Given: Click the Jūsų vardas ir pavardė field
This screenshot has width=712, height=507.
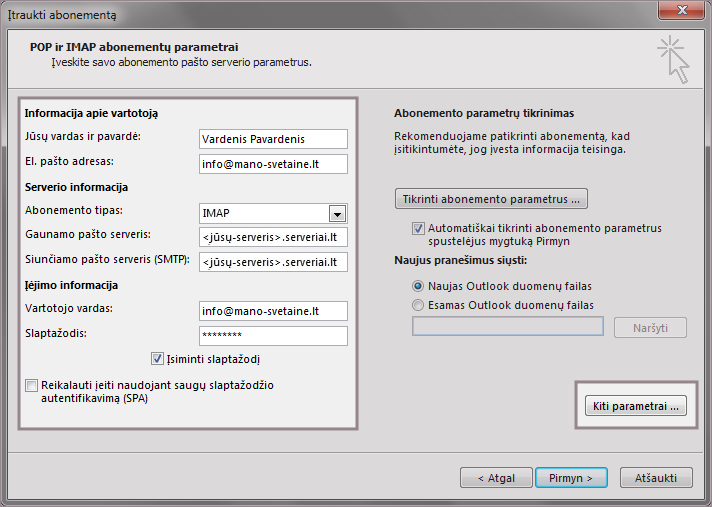Looking at the screenshot, I should 273,139.
